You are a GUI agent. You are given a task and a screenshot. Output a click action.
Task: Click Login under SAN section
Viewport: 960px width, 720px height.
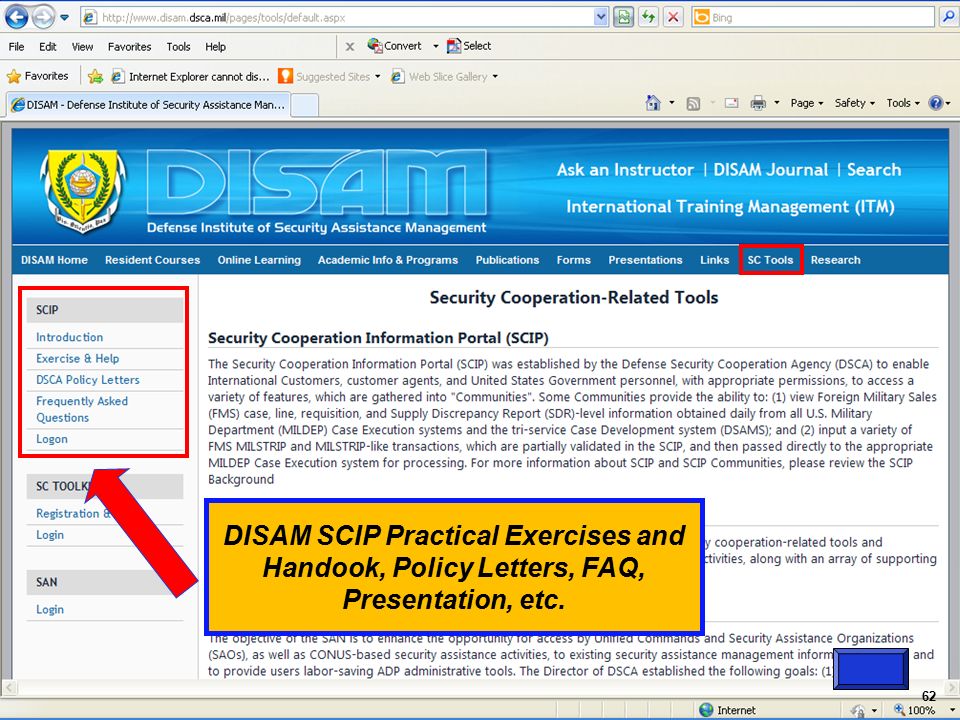[50, 609]
